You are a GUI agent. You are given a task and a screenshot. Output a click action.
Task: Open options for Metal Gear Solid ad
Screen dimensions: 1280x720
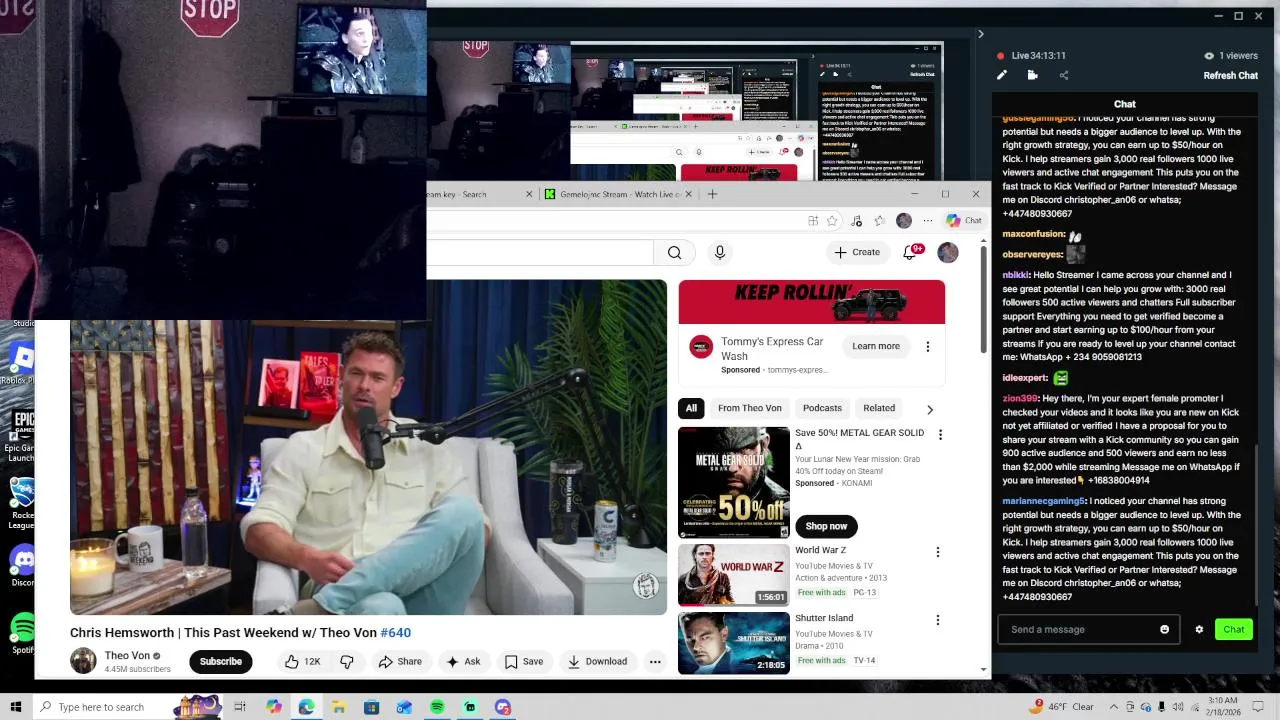pos(940,434)
